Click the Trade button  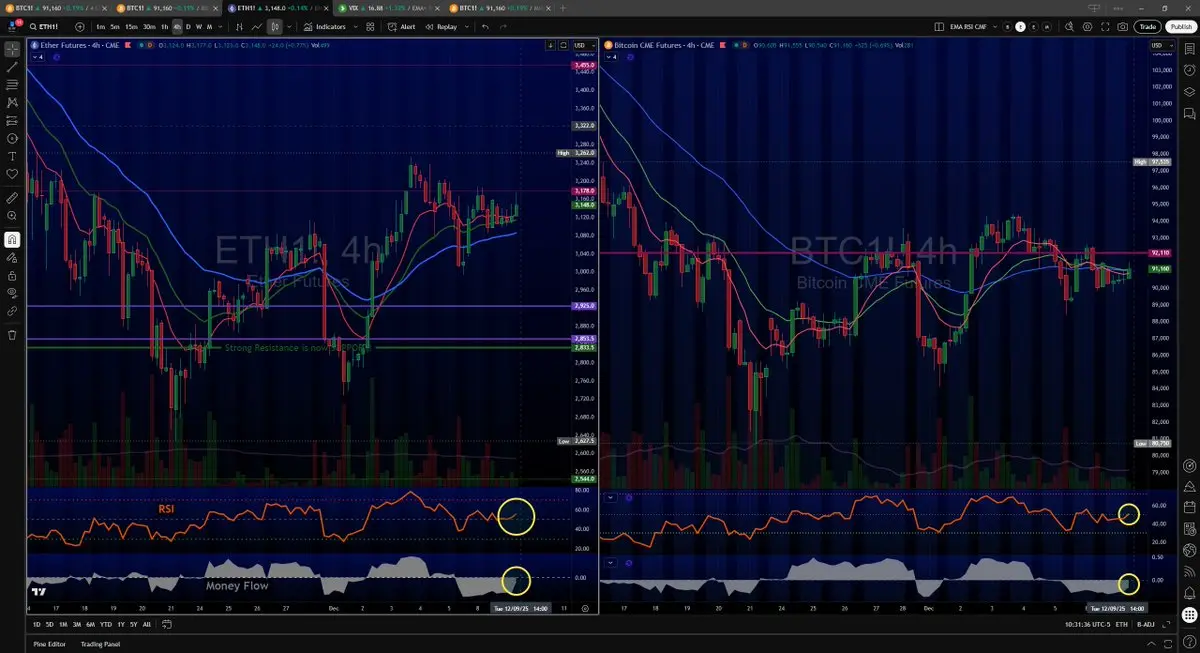(1149, 27)
